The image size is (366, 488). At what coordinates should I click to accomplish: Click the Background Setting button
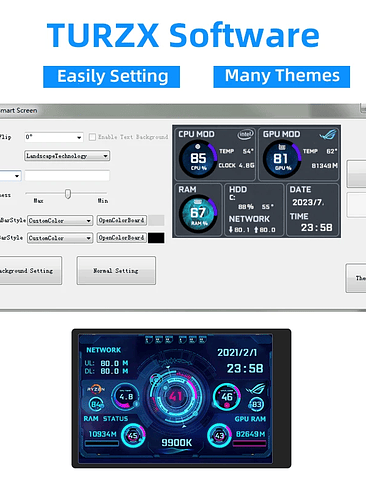pos(30,271)
